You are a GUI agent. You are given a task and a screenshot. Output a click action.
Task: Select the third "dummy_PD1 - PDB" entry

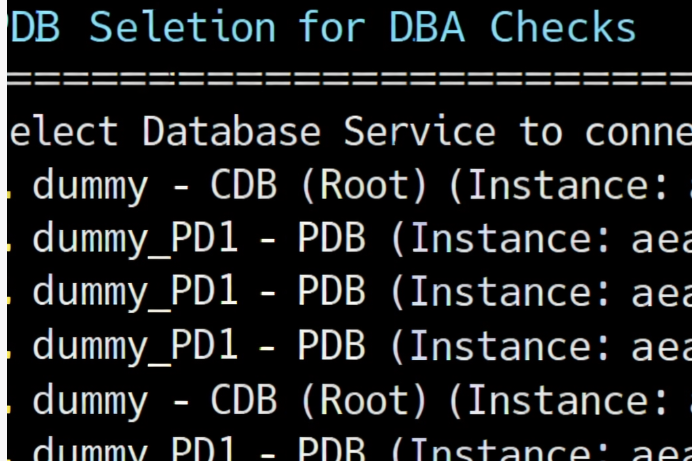[135, 346]
